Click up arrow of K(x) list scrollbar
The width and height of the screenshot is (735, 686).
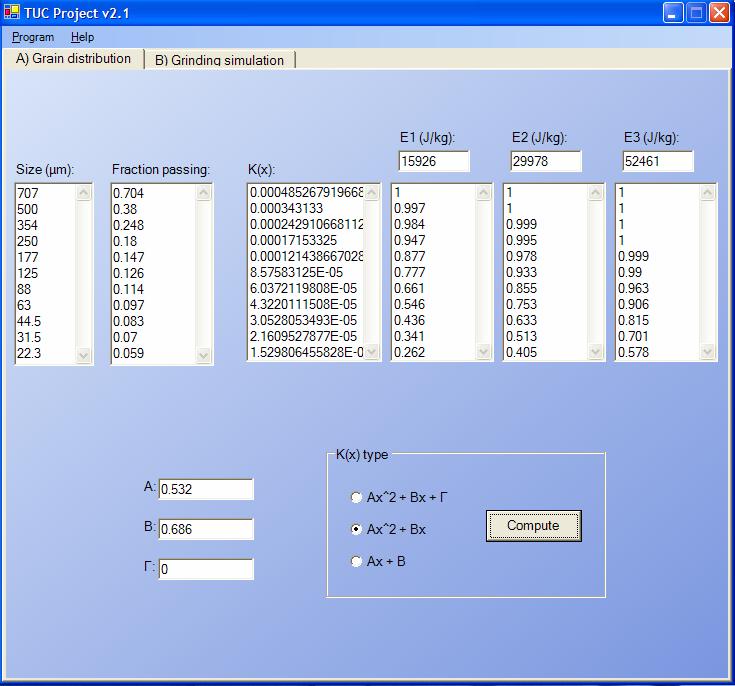(372, 192)
